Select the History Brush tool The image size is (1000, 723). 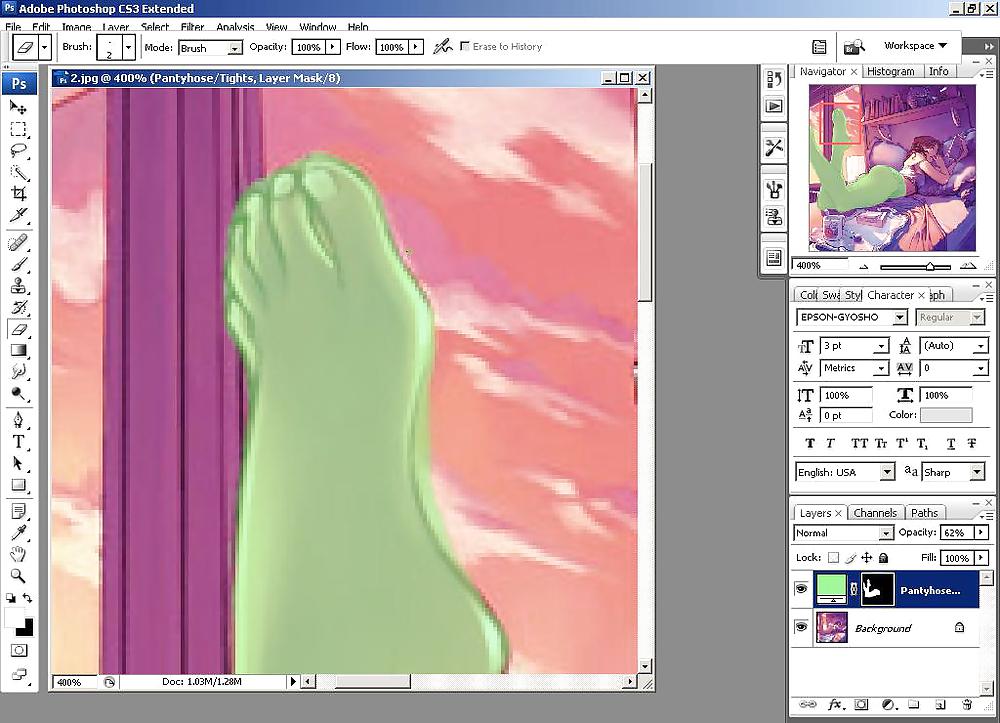(18, 307)
